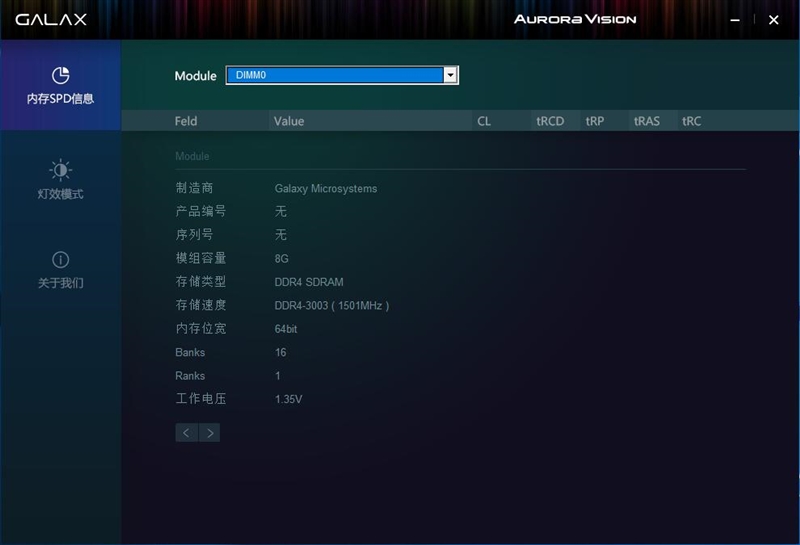
Task: Click the 存储类型 field label
Action: (x=201, y=281)
